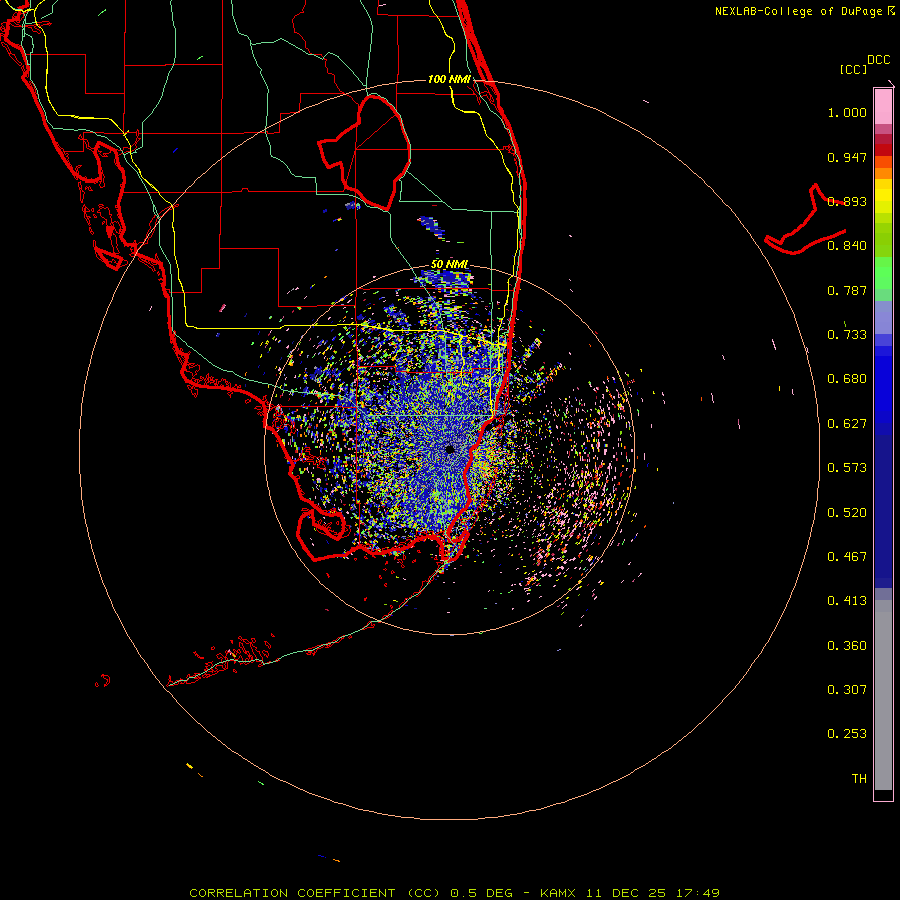Click the 11 DEC 25 date in caption
The width and height of the screenshot is (900, 900).
click(x=626, y=893)
